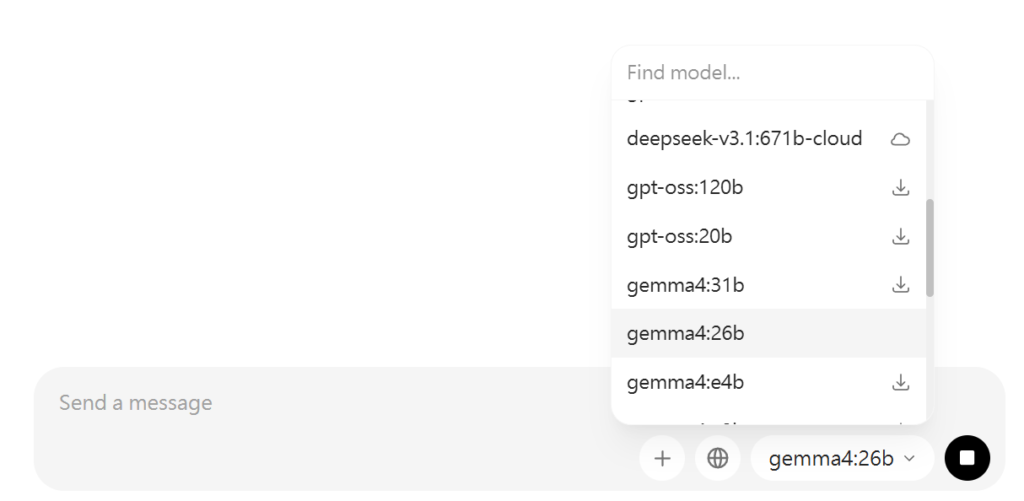The image size is (1024, 501).
Task: Select the gemma4:e4b model entry
Action: [685, 382]
